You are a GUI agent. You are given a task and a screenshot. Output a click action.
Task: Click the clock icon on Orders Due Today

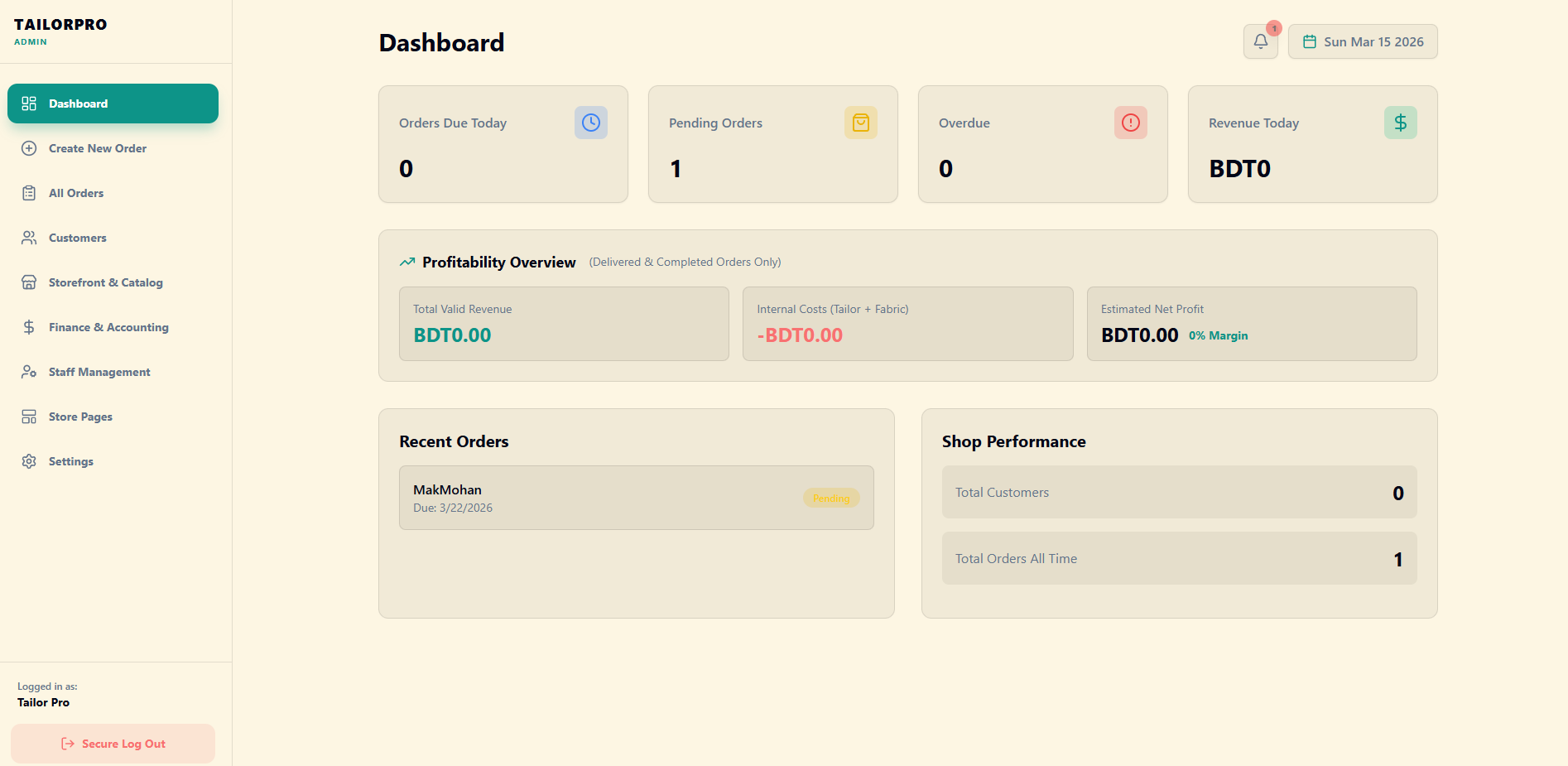coord(590,123)
